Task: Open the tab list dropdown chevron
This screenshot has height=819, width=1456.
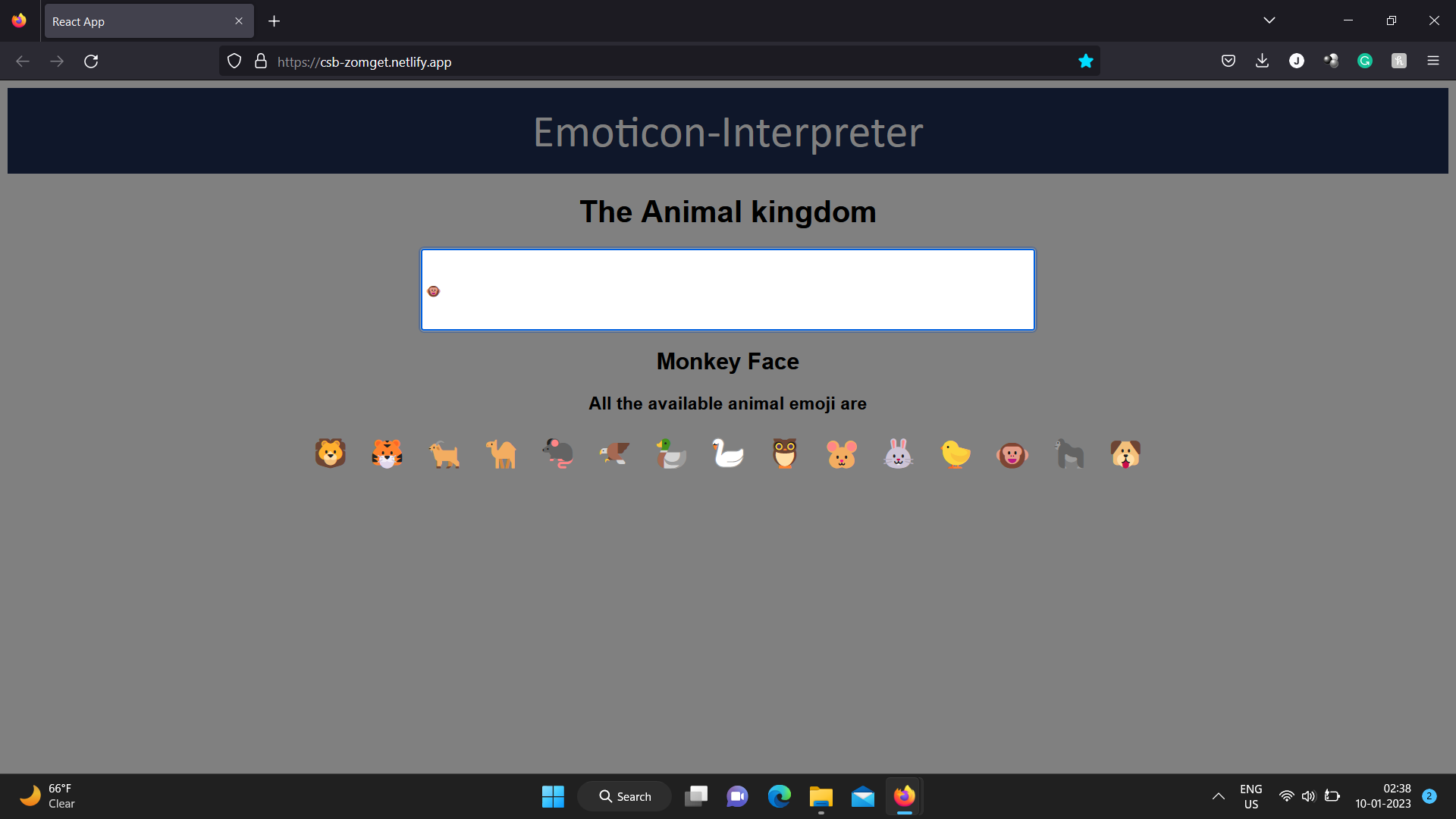Action: [1269, 20]
